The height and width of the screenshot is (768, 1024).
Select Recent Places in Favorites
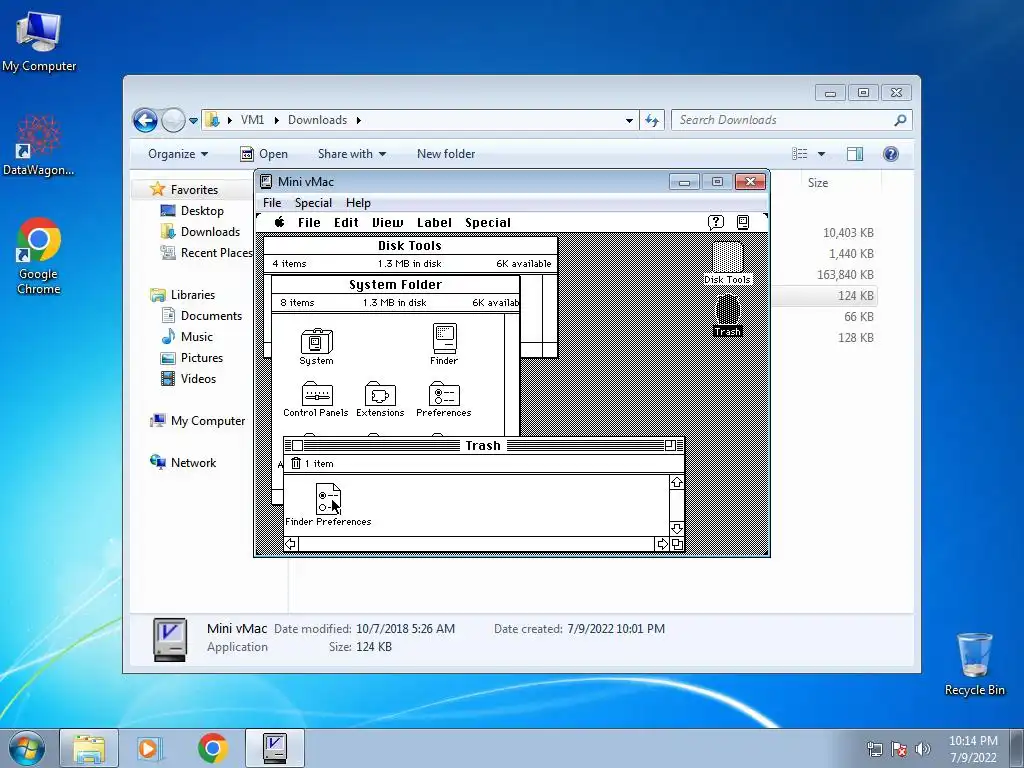point(206,253)
